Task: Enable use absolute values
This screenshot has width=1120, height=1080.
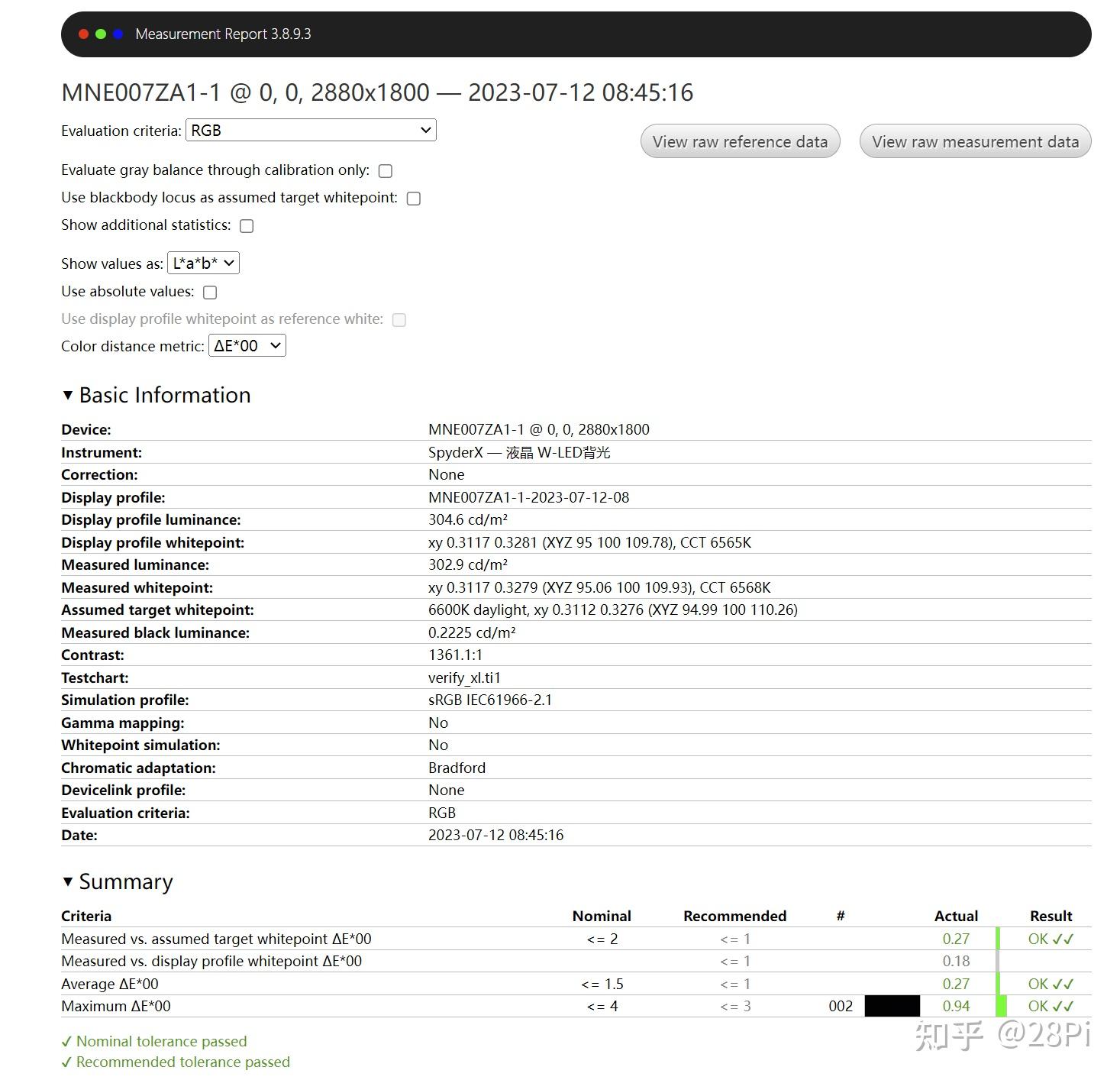Action: pos(210,292)
